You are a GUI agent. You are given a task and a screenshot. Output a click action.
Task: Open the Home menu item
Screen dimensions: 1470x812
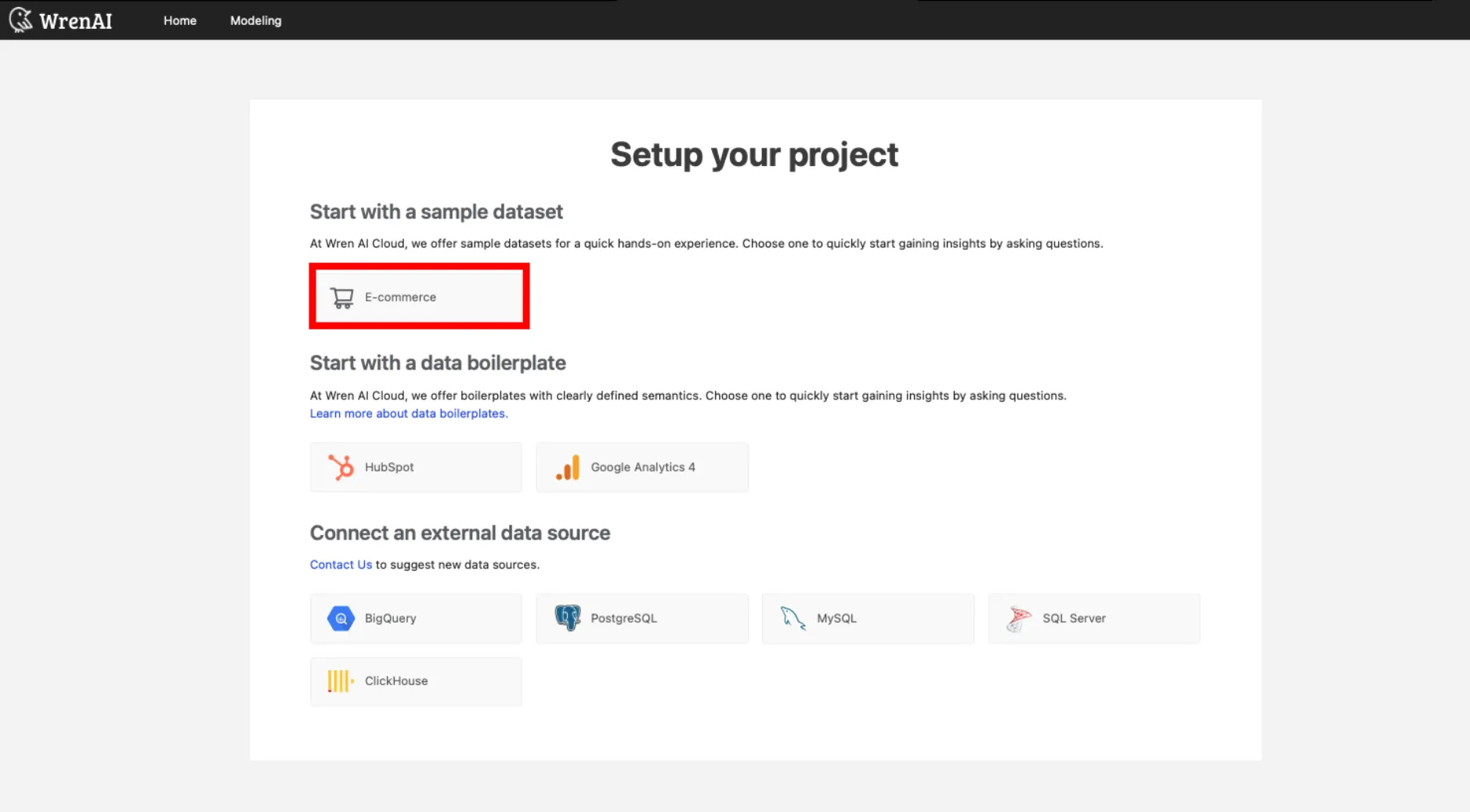click(x=180, y=21)
